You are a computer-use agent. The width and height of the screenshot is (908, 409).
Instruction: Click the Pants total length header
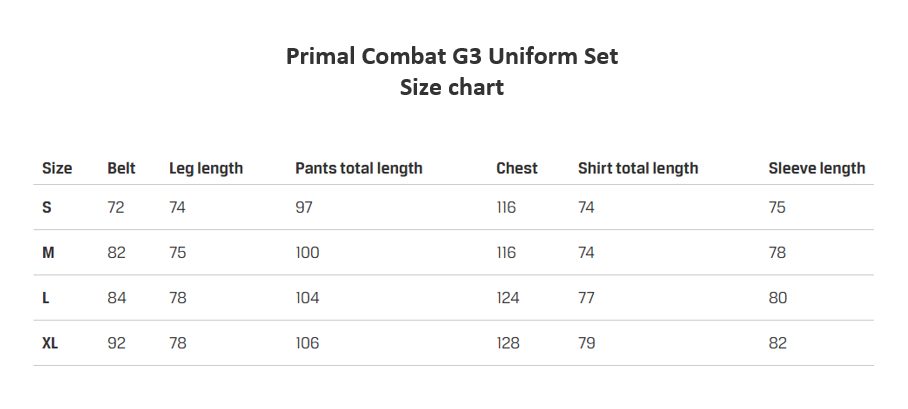pos(359,168)
